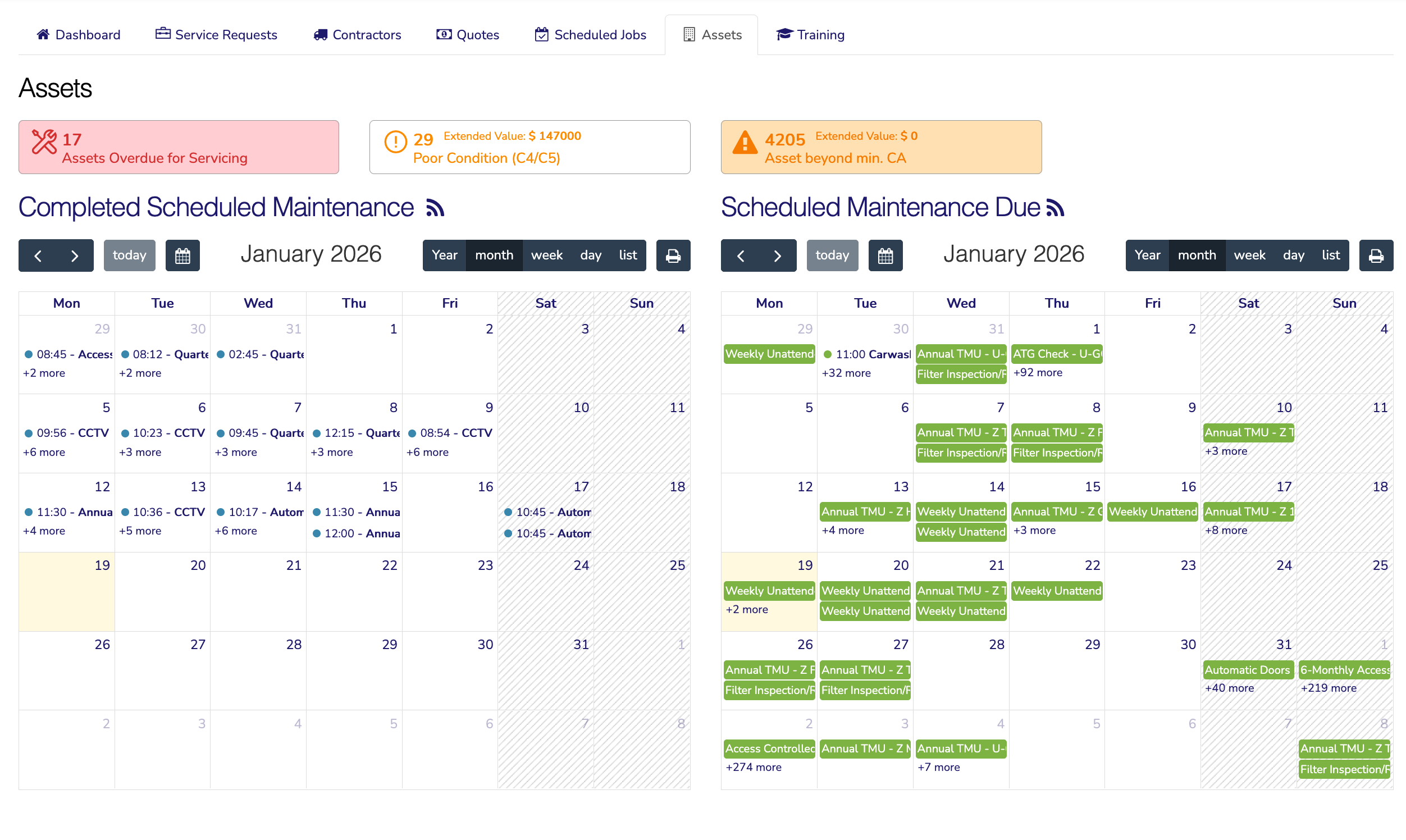This screenshot has height=840, width=1406.
Task: Expand '+2 more' events on January 19
Action: [747, 610]
